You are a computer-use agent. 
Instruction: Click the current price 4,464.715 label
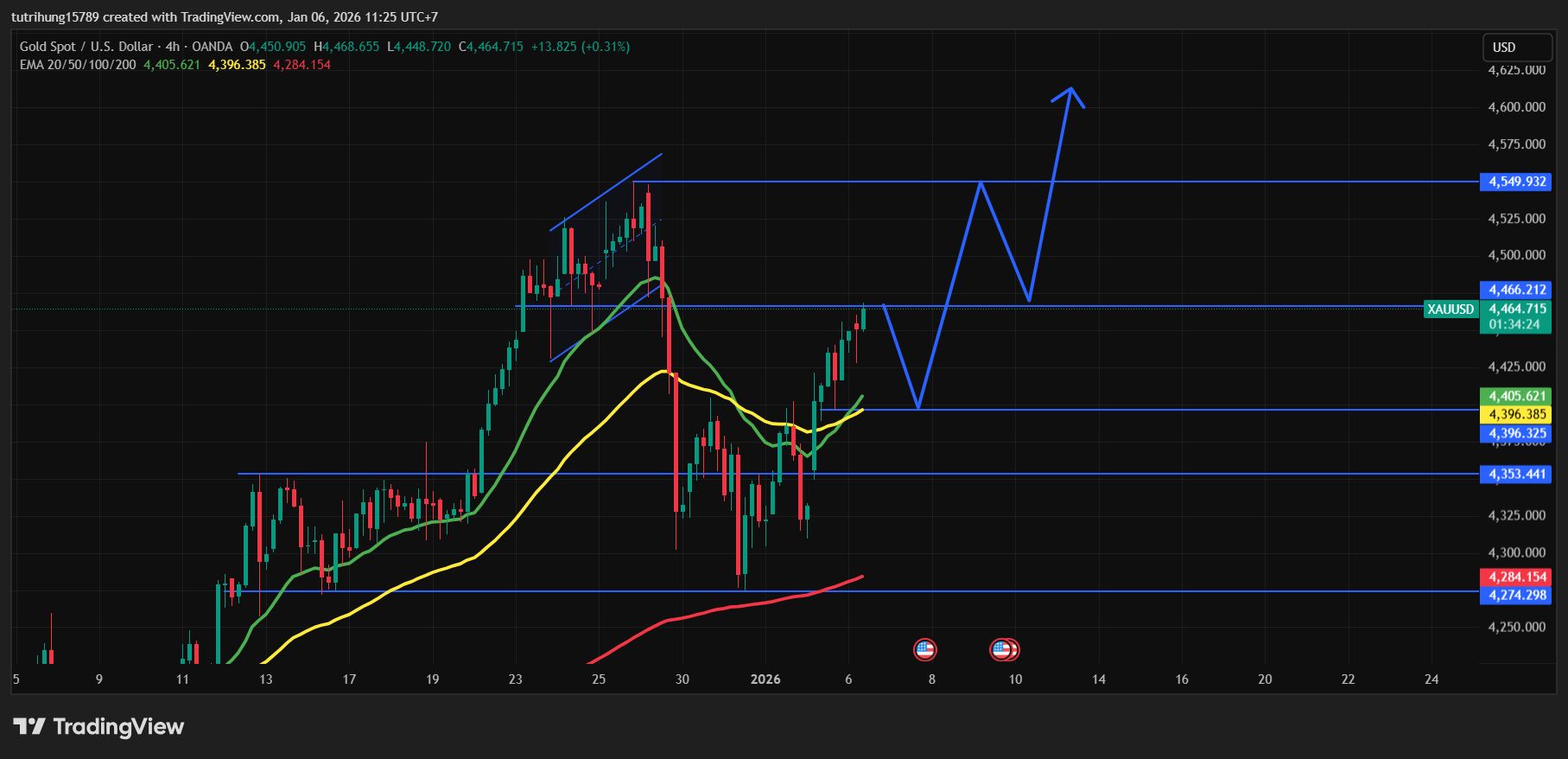[1517, 309]
